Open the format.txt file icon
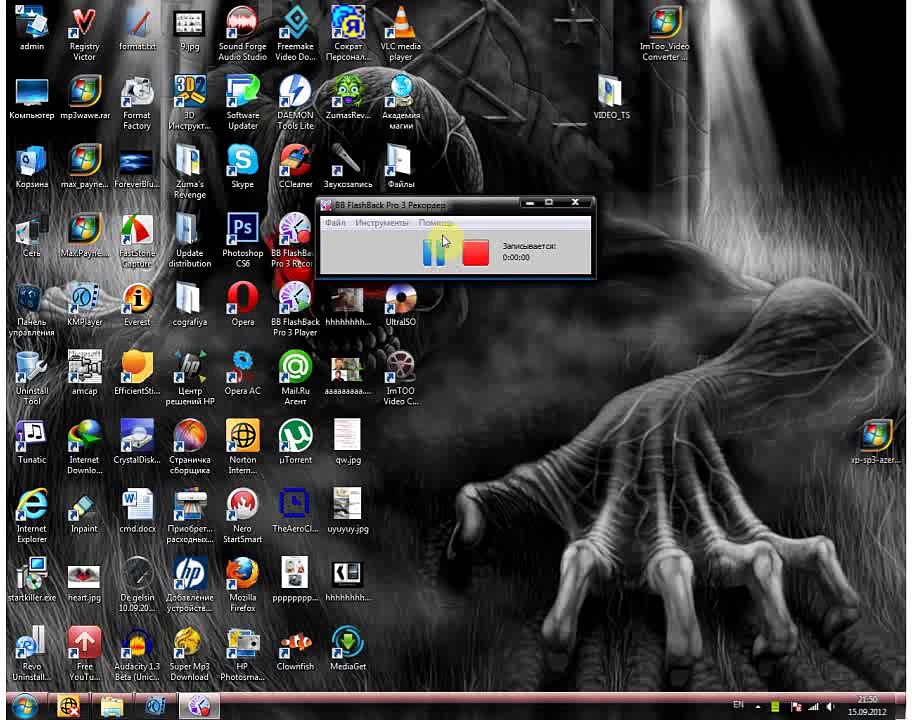Image resolution: width=912 pixels, height=720 pixels. point(137,29)
